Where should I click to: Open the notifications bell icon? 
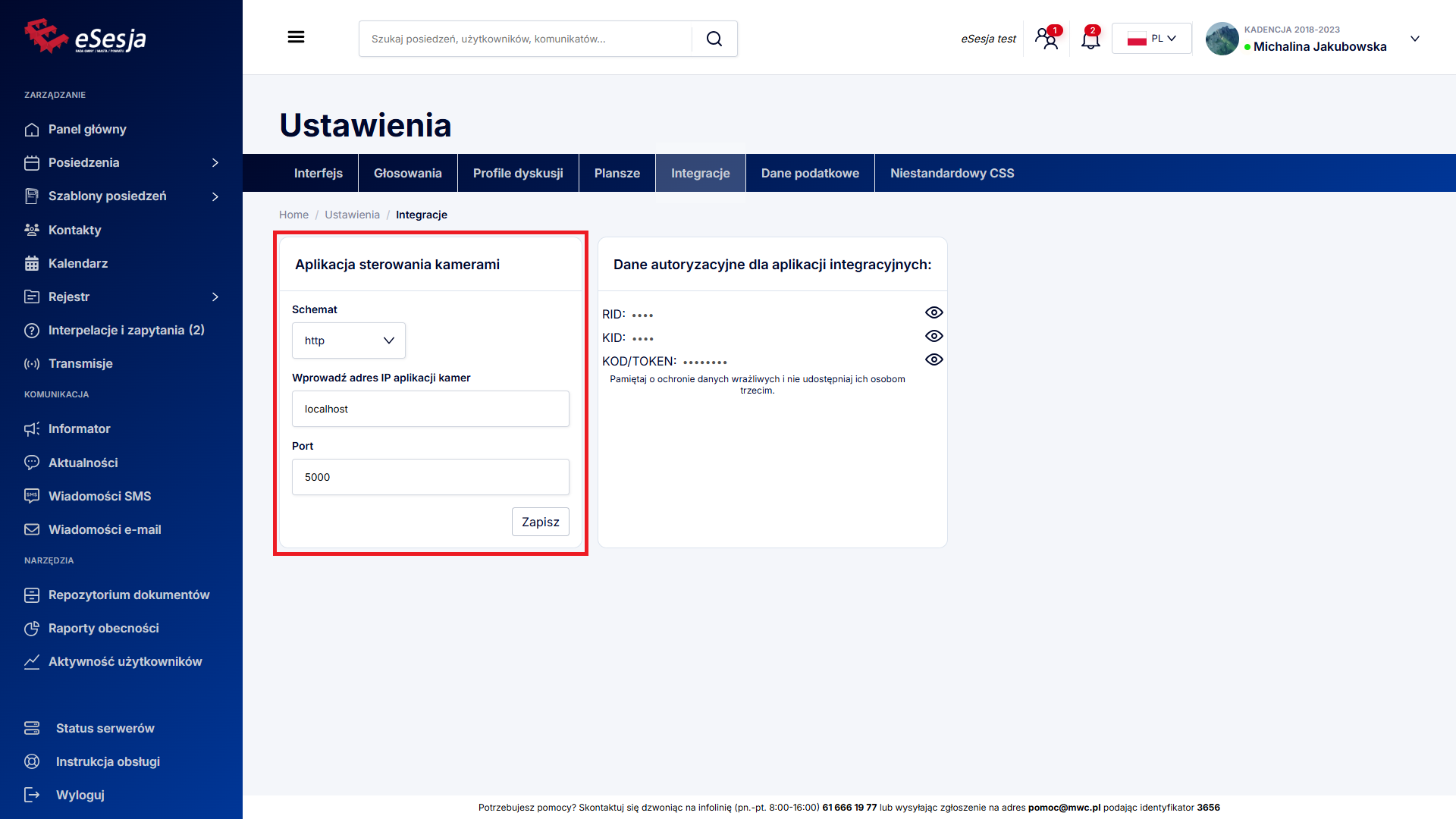(x=1090, y=39)
